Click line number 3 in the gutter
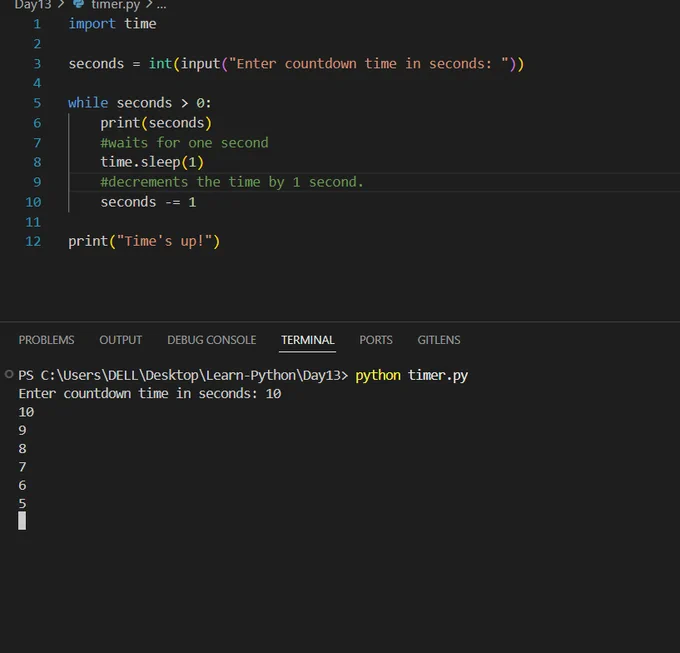 37,64
